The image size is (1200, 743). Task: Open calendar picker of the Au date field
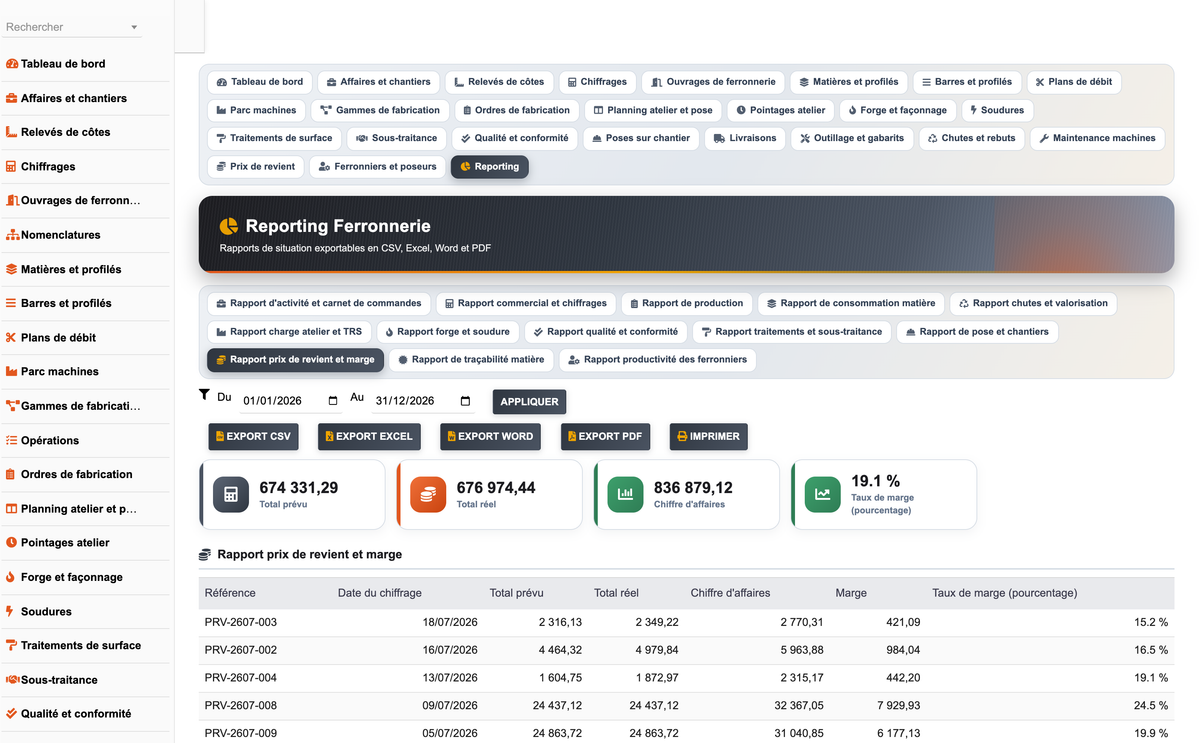(465, 401)
